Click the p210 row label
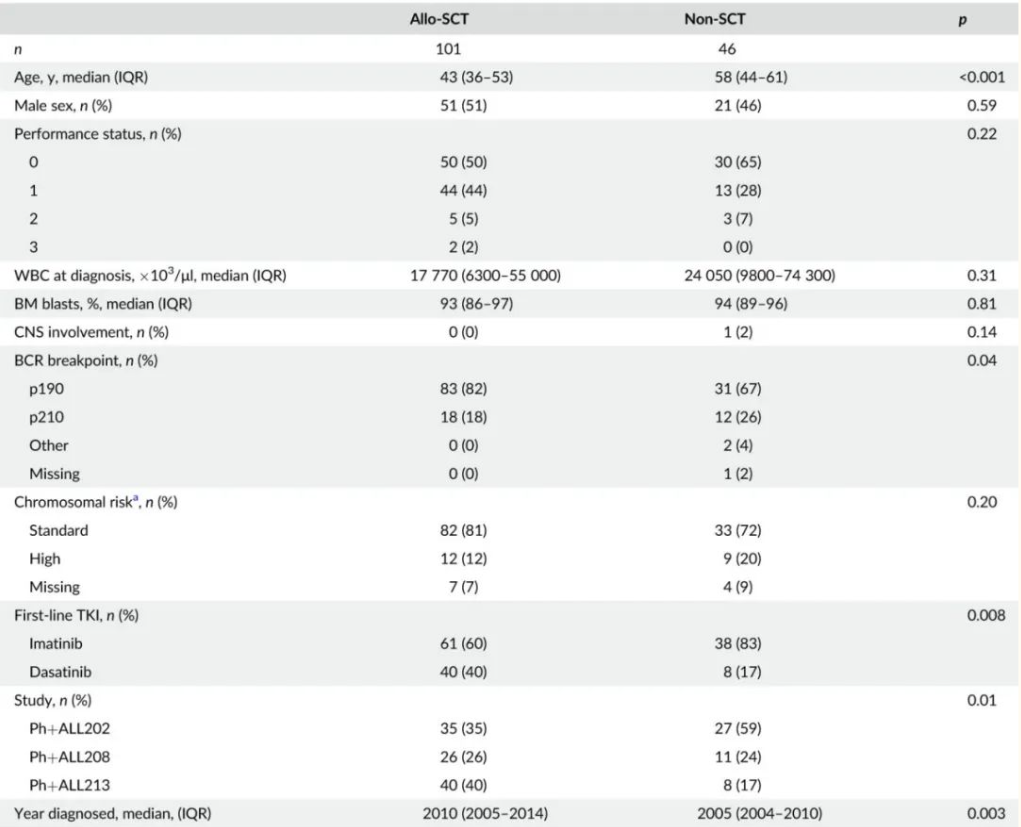1021x827 pixels. (x=47, y=417)
